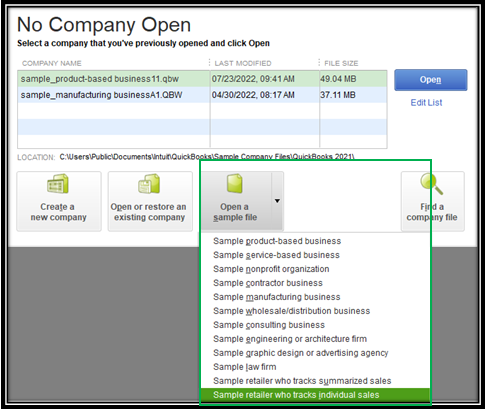The height and width of the screenshot is (411, 487).
Task: Click the FILE SIZE column header
Action: 341,63
